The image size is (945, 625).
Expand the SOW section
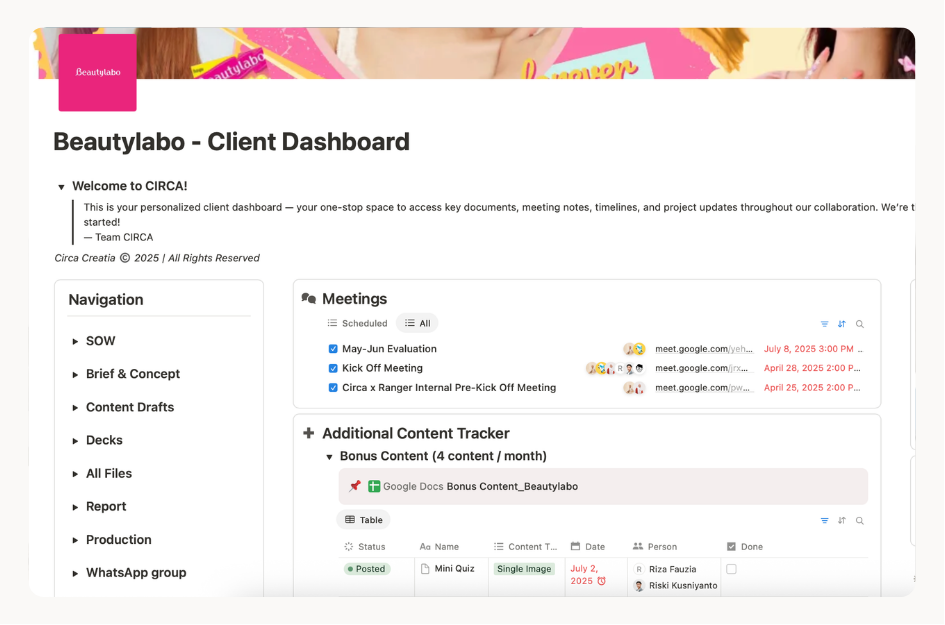tap(75, 342)
